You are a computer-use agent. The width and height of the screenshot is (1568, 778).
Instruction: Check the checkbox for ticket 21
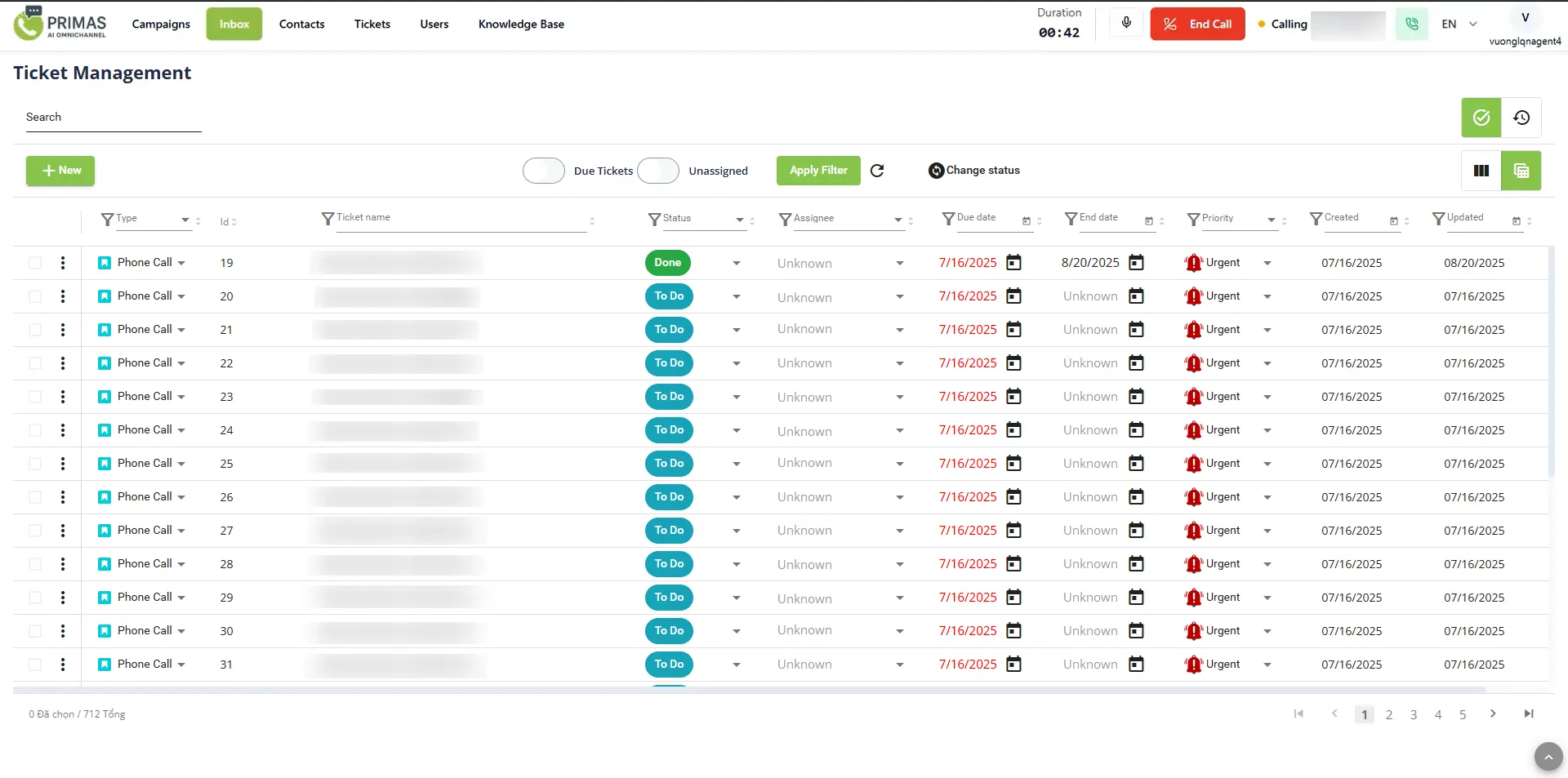(x=35, y=330)
